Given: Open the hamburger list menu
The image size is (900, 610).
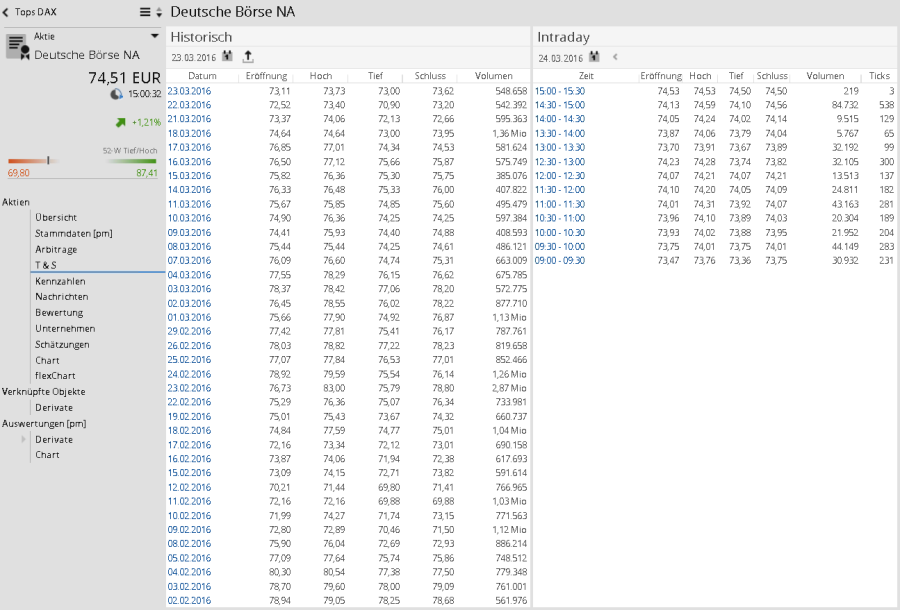Looking at the screenshot, I should 145,13.
